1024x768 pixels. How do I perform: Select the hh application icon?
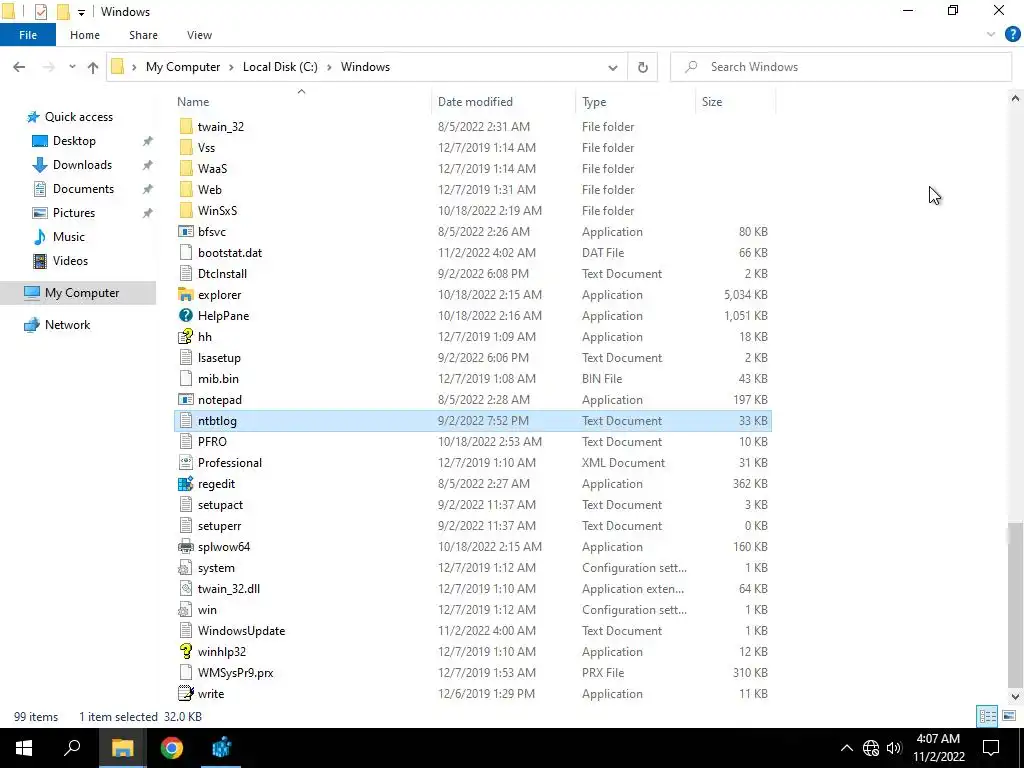(186, 337)
